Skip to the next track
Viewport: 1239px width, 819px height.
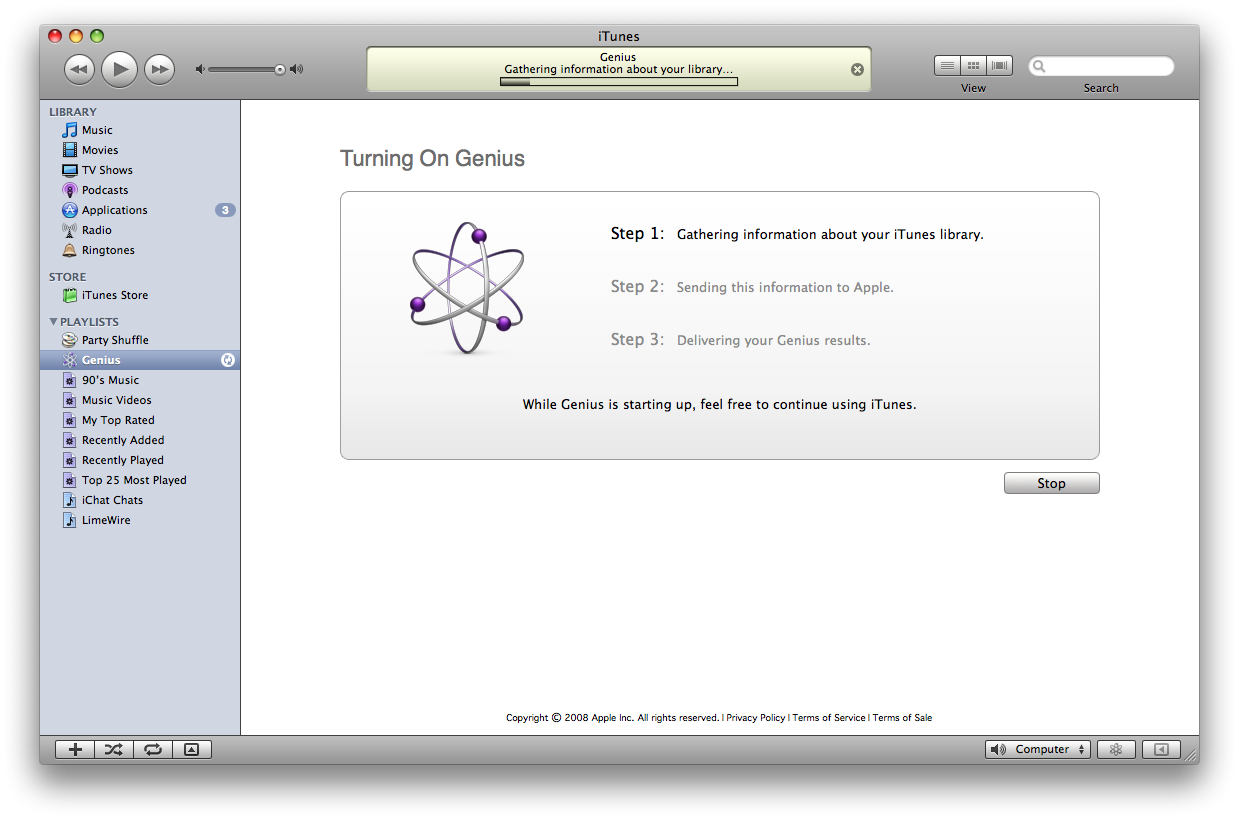[x=159, y=69]
